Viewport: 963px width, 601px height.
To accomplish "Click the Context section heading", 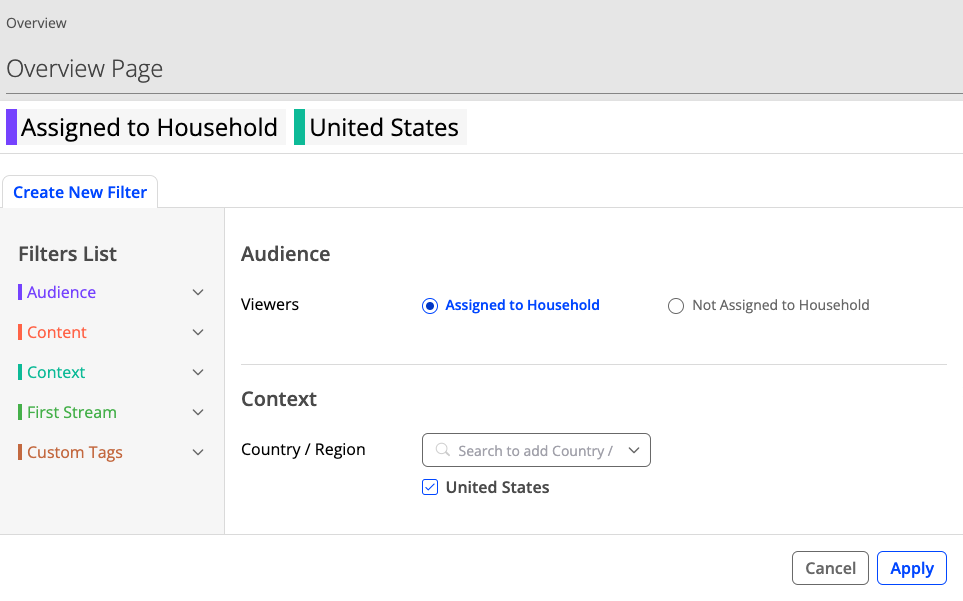I will pyautogui.click(x=279, y=399).
